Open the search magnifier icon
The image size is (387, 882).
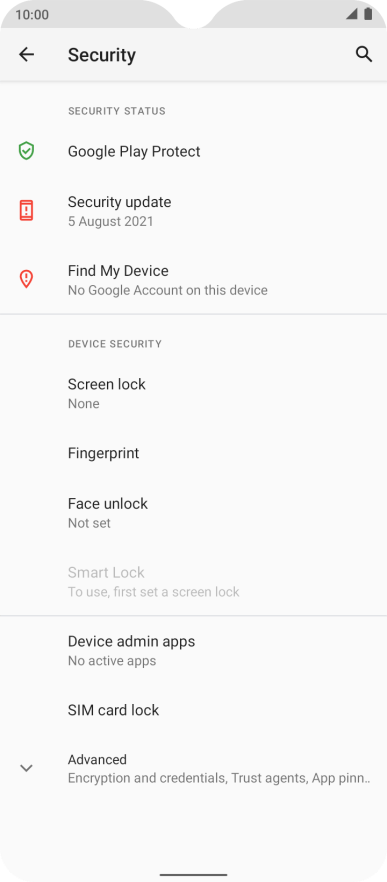tap(364, 55)
